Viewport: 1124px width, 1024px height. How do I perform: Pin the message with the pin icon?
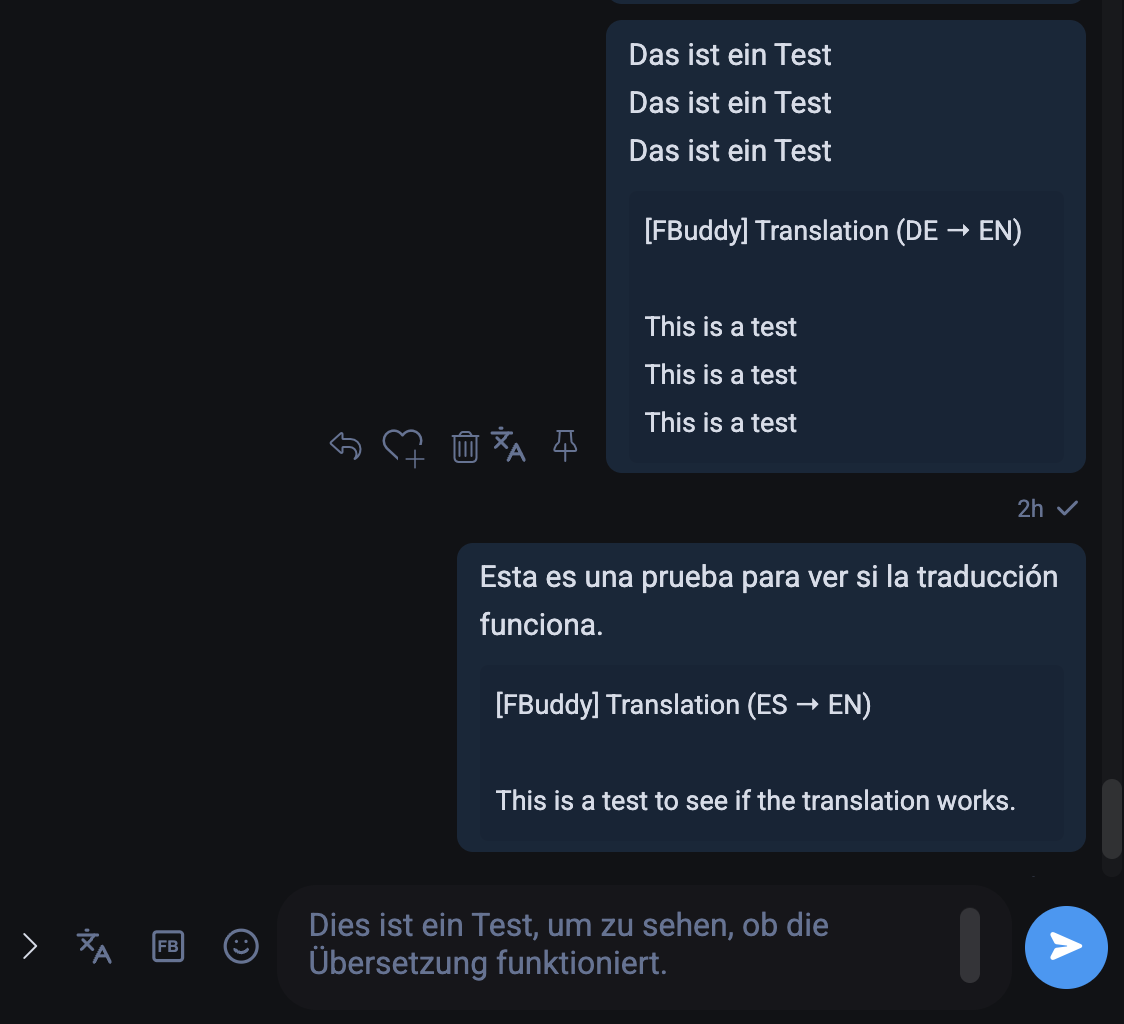565,446
